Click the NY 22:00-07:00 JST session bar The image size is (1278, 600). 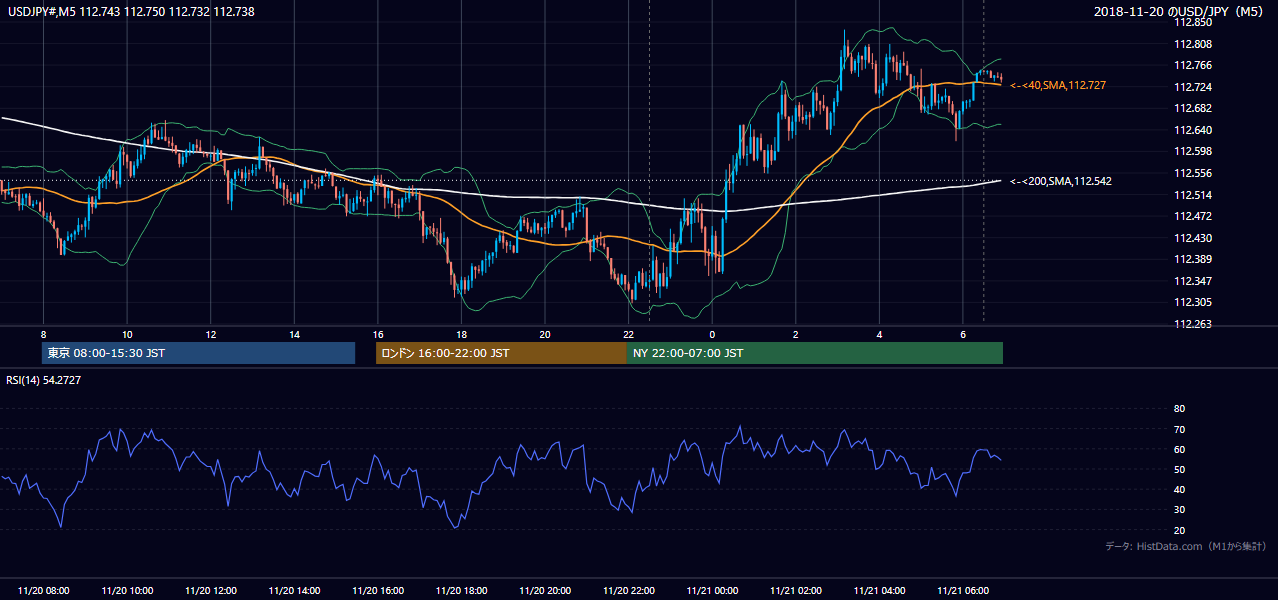tap(814, 353)
